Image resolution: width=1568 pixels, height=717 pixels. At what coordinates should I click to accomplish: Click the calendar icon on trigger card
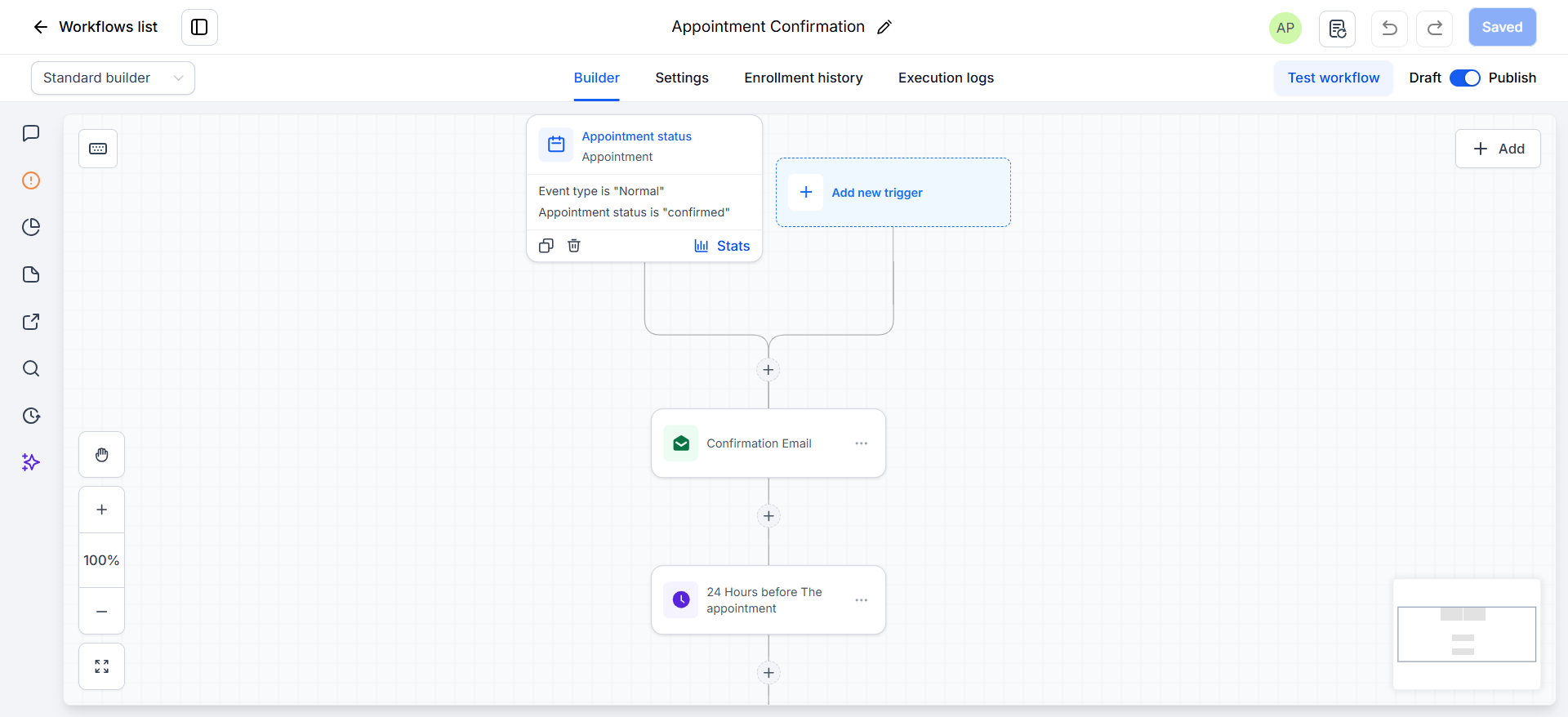(x=556, y=145)
